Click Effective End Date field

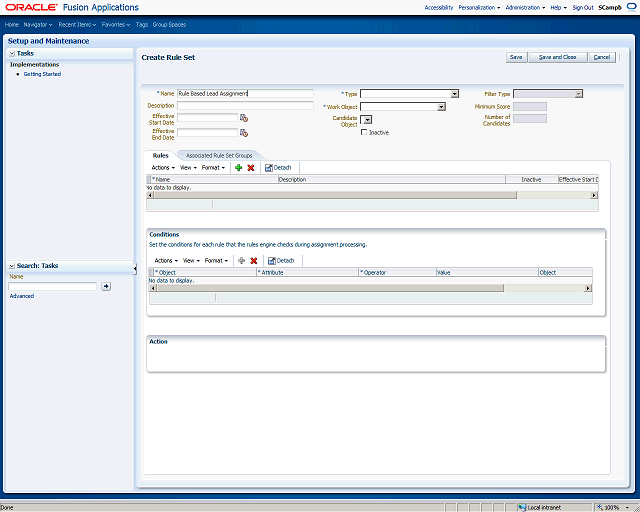pos(207,133)
